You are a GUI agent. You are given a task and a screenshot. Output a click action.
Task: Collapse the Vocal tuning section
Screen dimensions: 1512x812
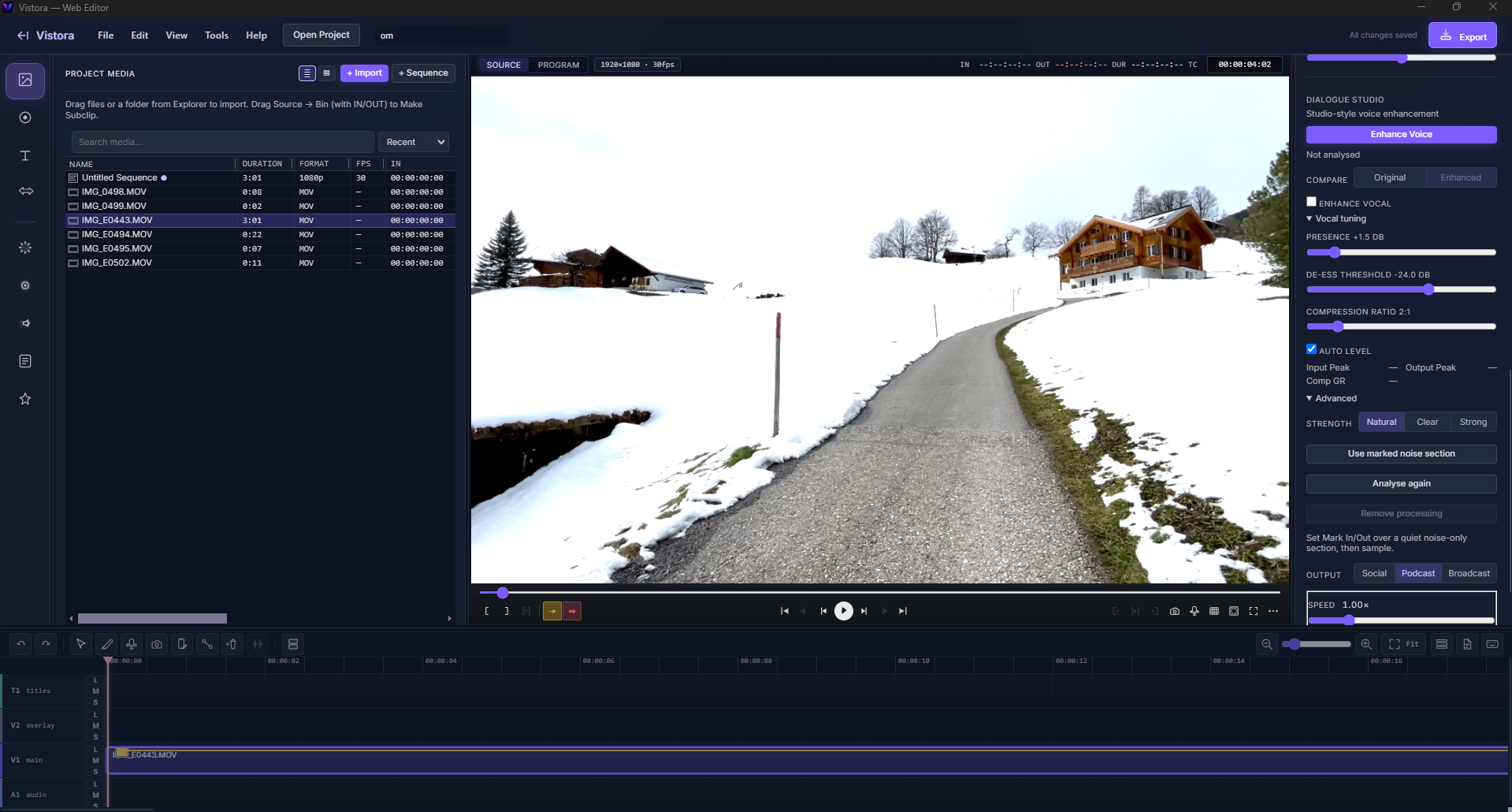pos(1336,219)
